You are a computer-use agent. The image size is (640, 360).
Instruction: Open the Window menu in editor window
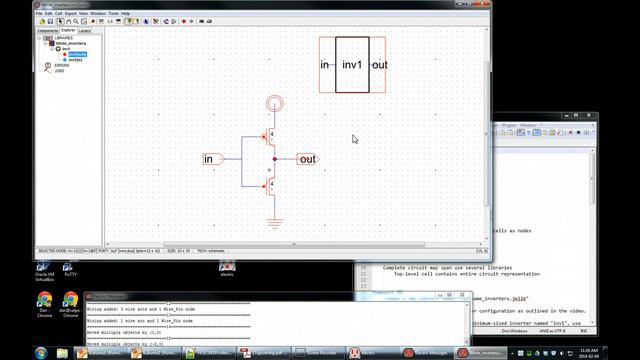[528, 125]
